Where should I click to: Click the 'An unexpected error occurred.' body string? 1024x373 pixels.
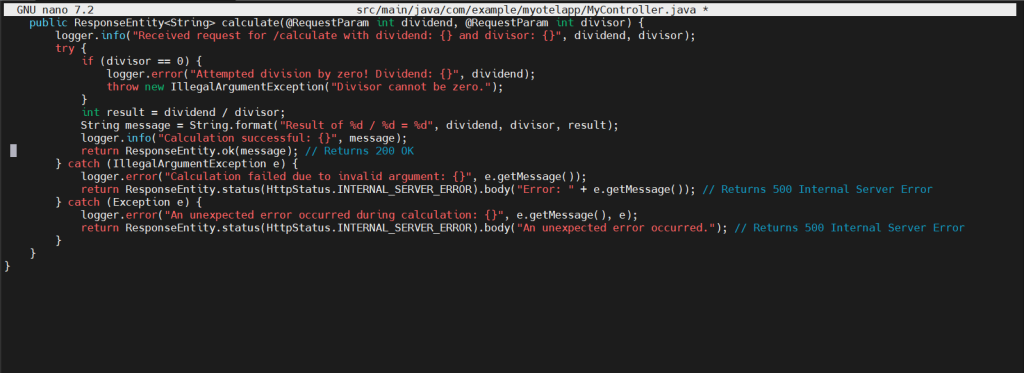pyautogui.click(x=616, y=228)
